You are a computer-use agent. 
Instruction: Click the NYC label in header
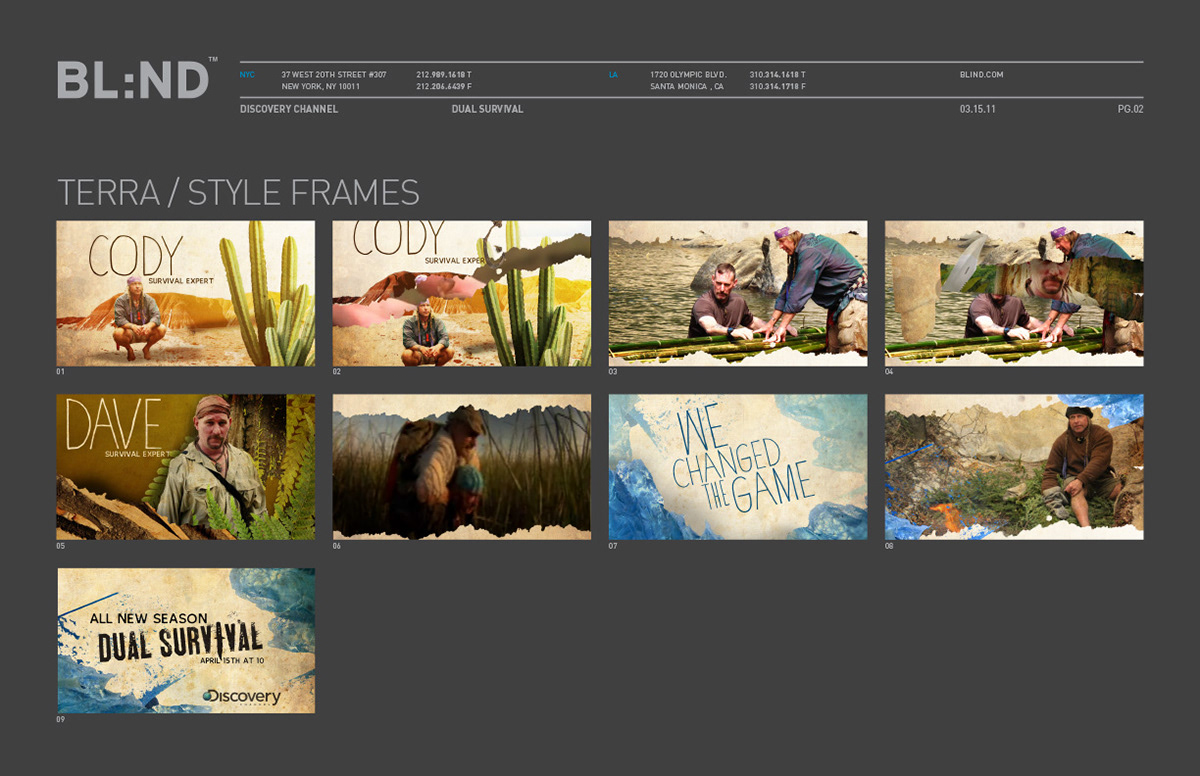click(247, 75)
